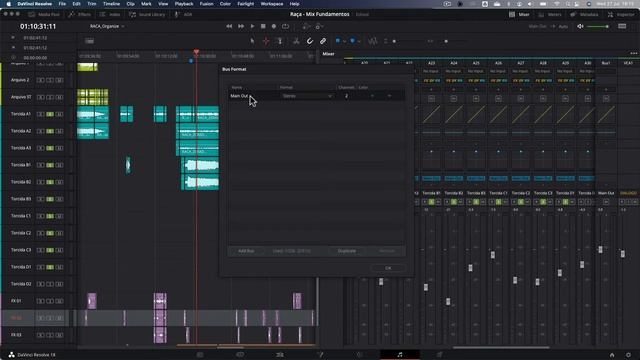The width and height of the screenshot is (640, 360).
Task: Confirm the Bus Format dialog with OK
Action: pos(388,268)
